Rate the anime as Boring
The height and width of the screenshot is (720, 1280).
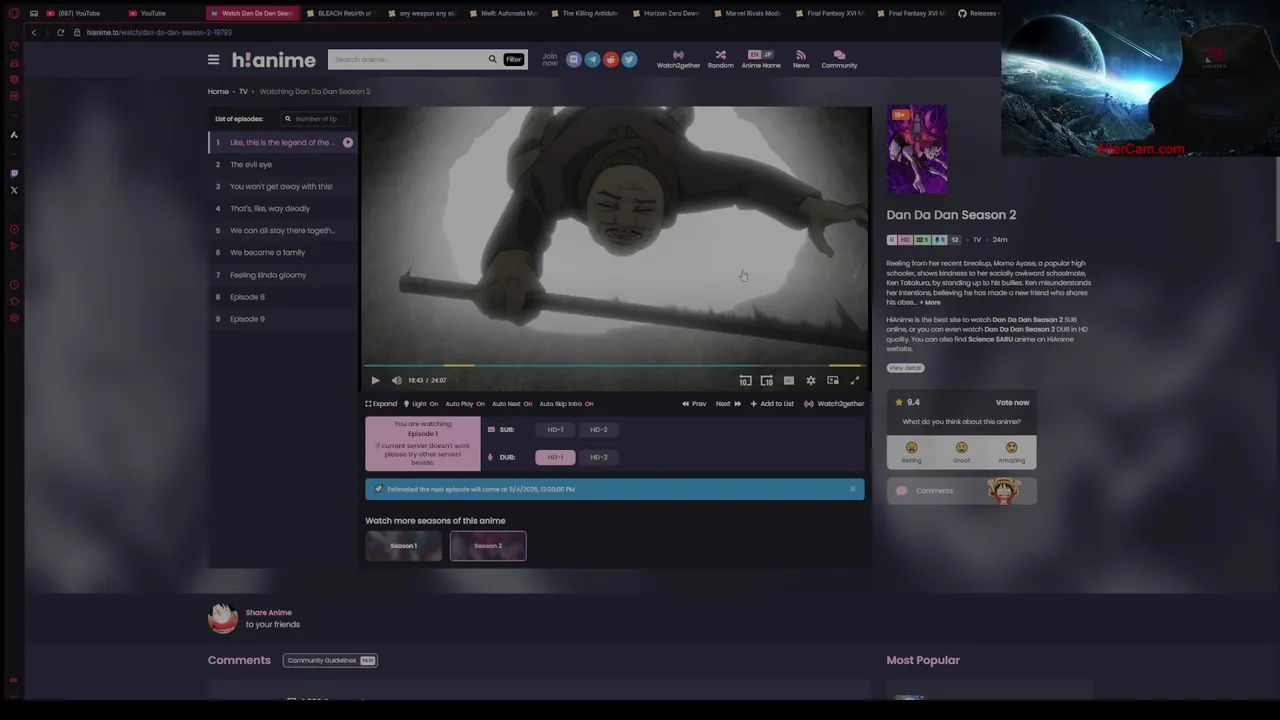point(911,452)
